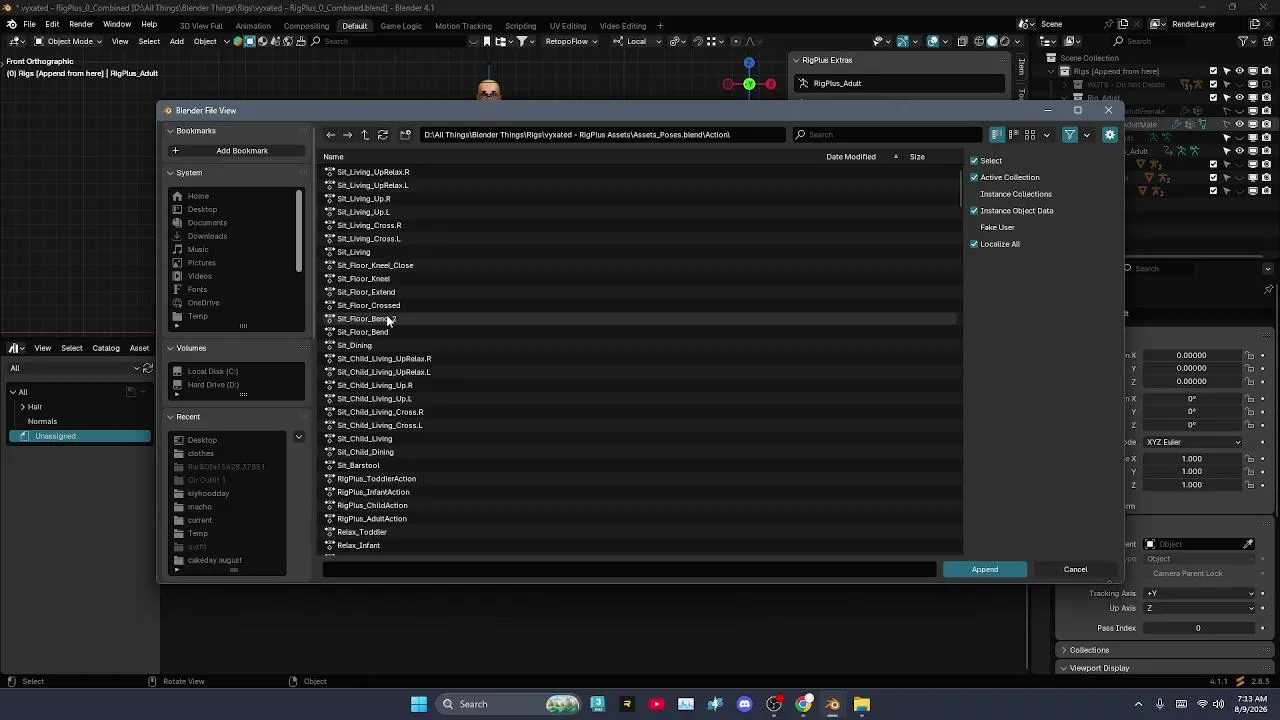Open Blender from the Windows taskbar
Image resolution: width=1280 pixels, height=720 pixels.
click(x=832, y=704)
